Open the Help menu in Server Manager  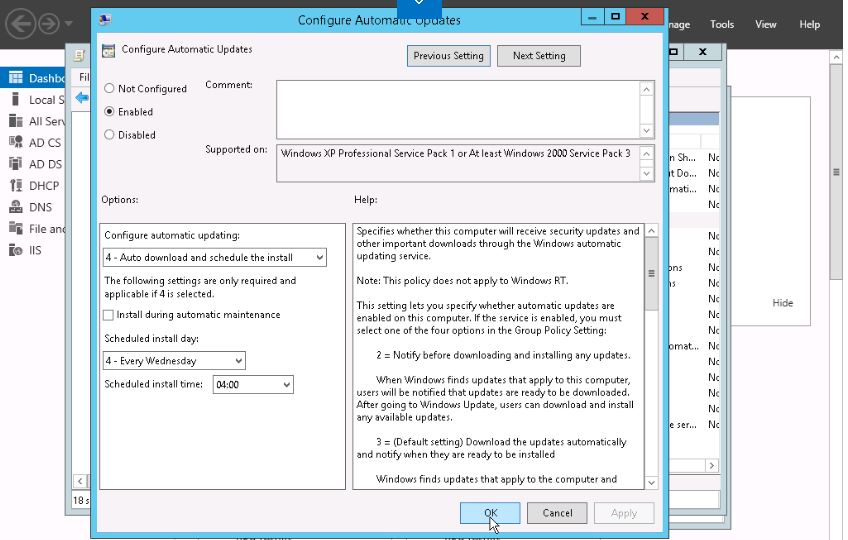tap(810, 24)
